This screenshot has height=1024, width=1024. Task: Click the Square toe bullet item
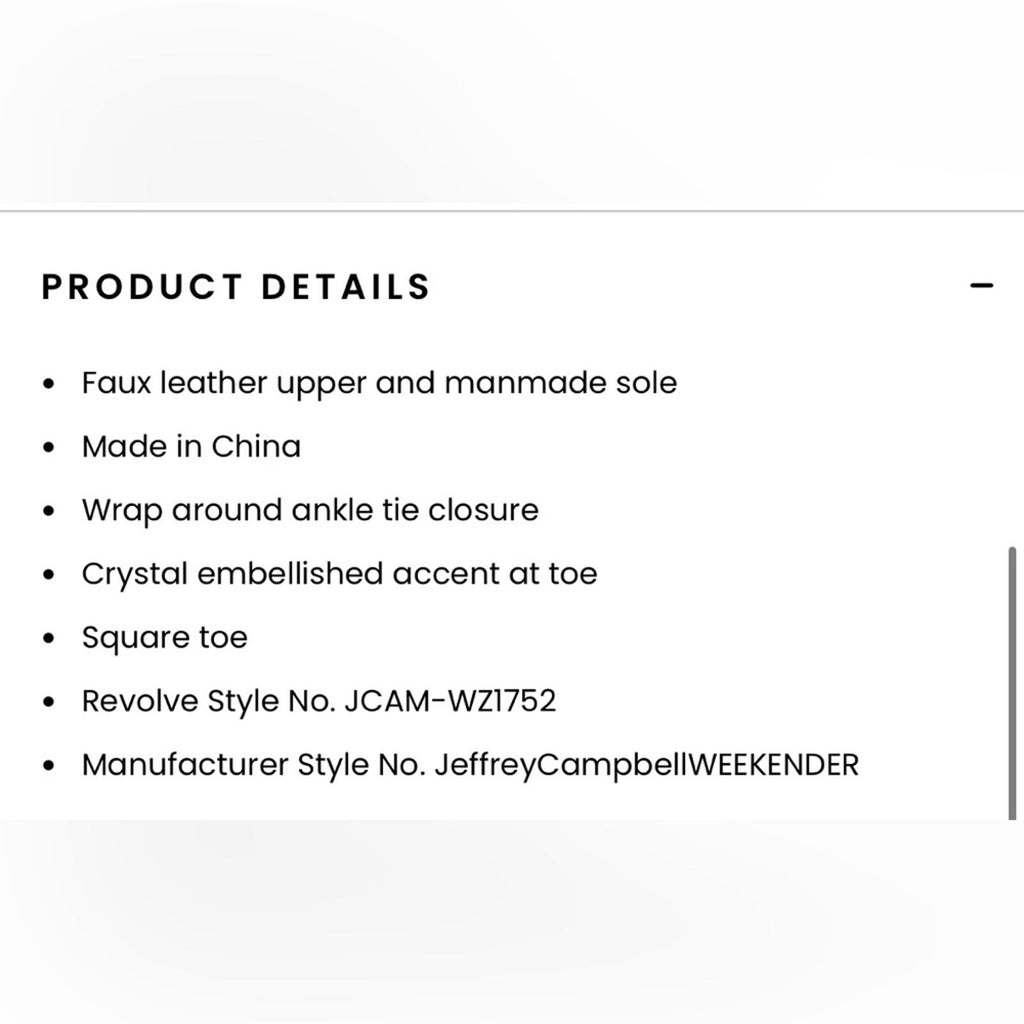pos(165,637)
